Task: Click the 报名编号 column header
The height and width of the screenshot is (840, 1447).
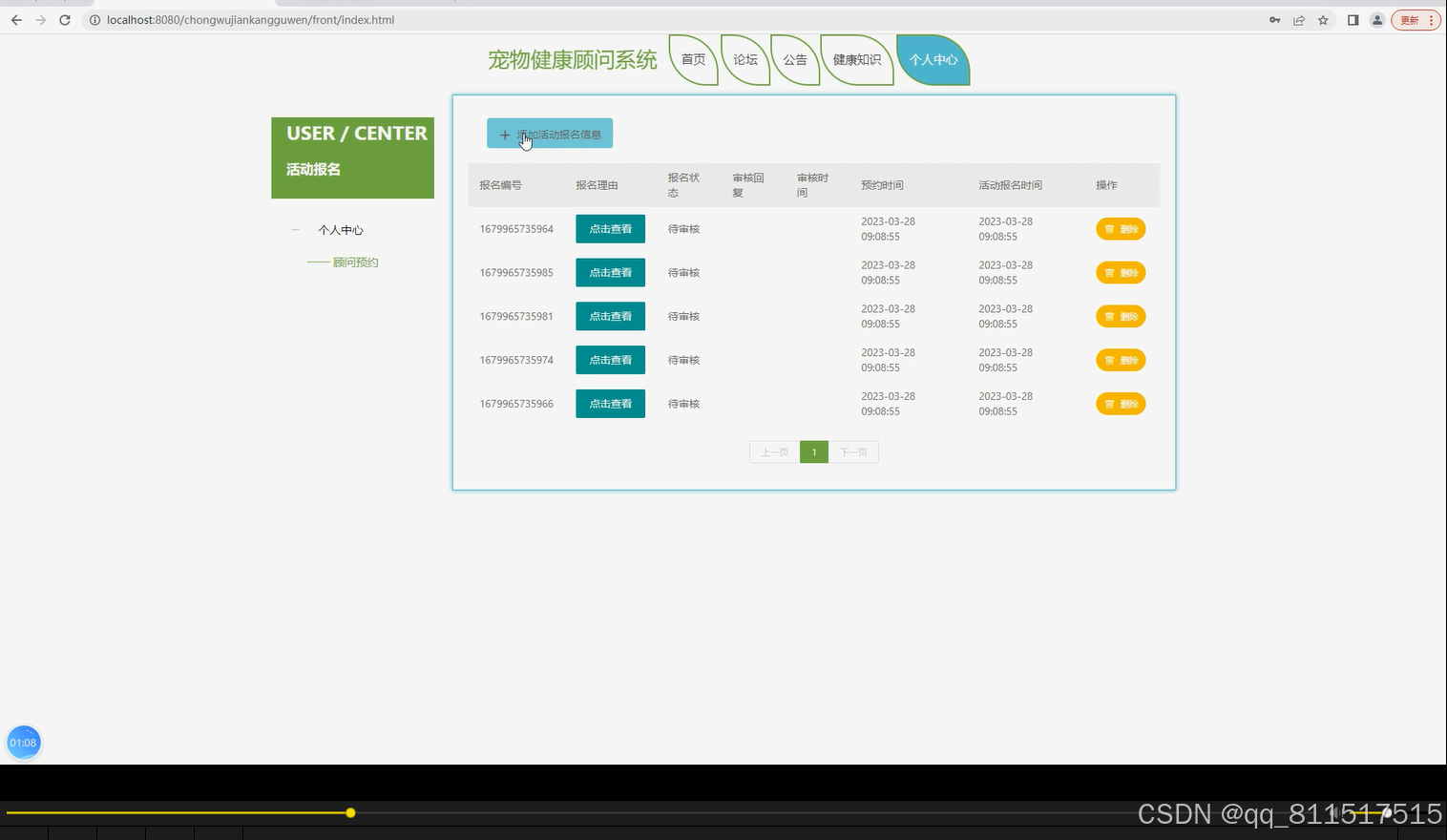Action: pos(500,185)
